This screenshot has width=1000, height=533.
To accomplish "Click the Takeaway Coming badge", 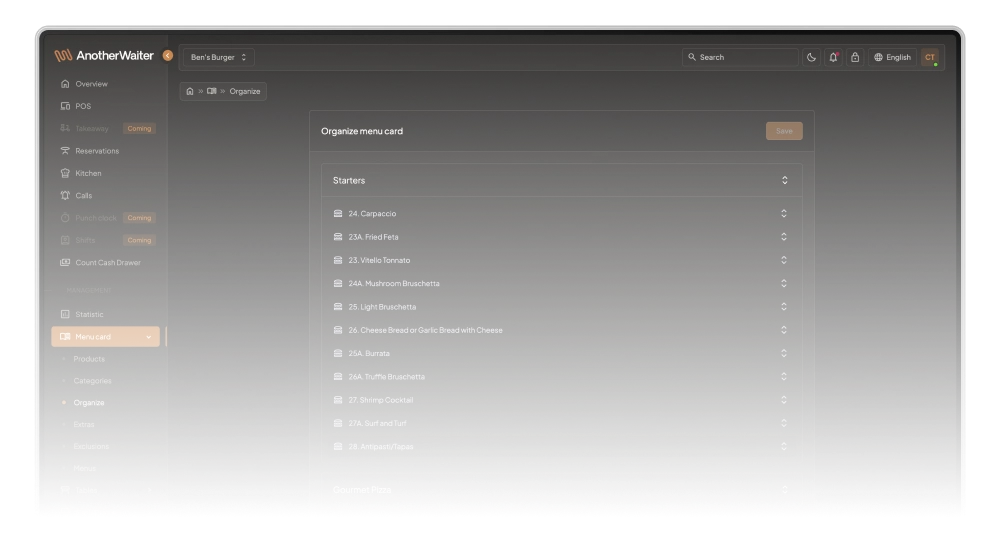I will coord(139,128).
